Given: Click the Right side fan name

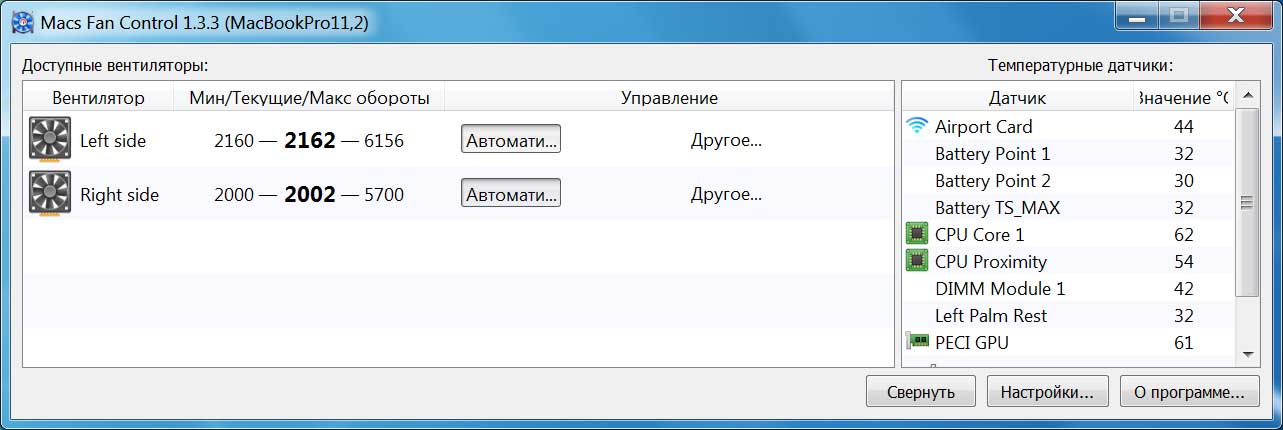Looking at the screenshot, I should (x=119, y=194).
